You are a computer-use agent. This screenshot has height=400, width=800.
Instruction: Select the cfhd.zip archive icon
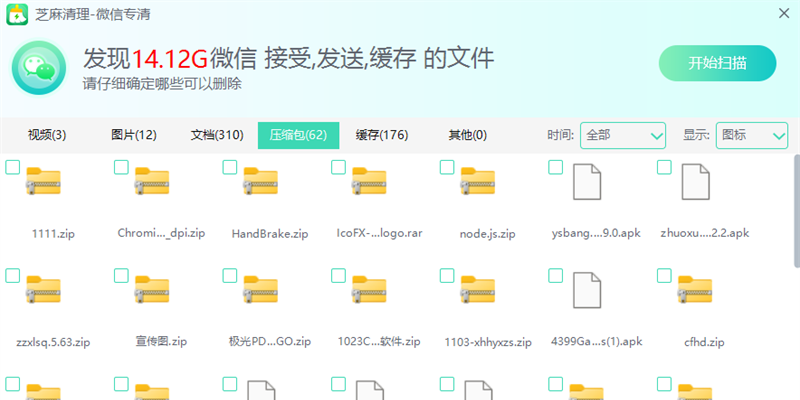click(695, 290)
